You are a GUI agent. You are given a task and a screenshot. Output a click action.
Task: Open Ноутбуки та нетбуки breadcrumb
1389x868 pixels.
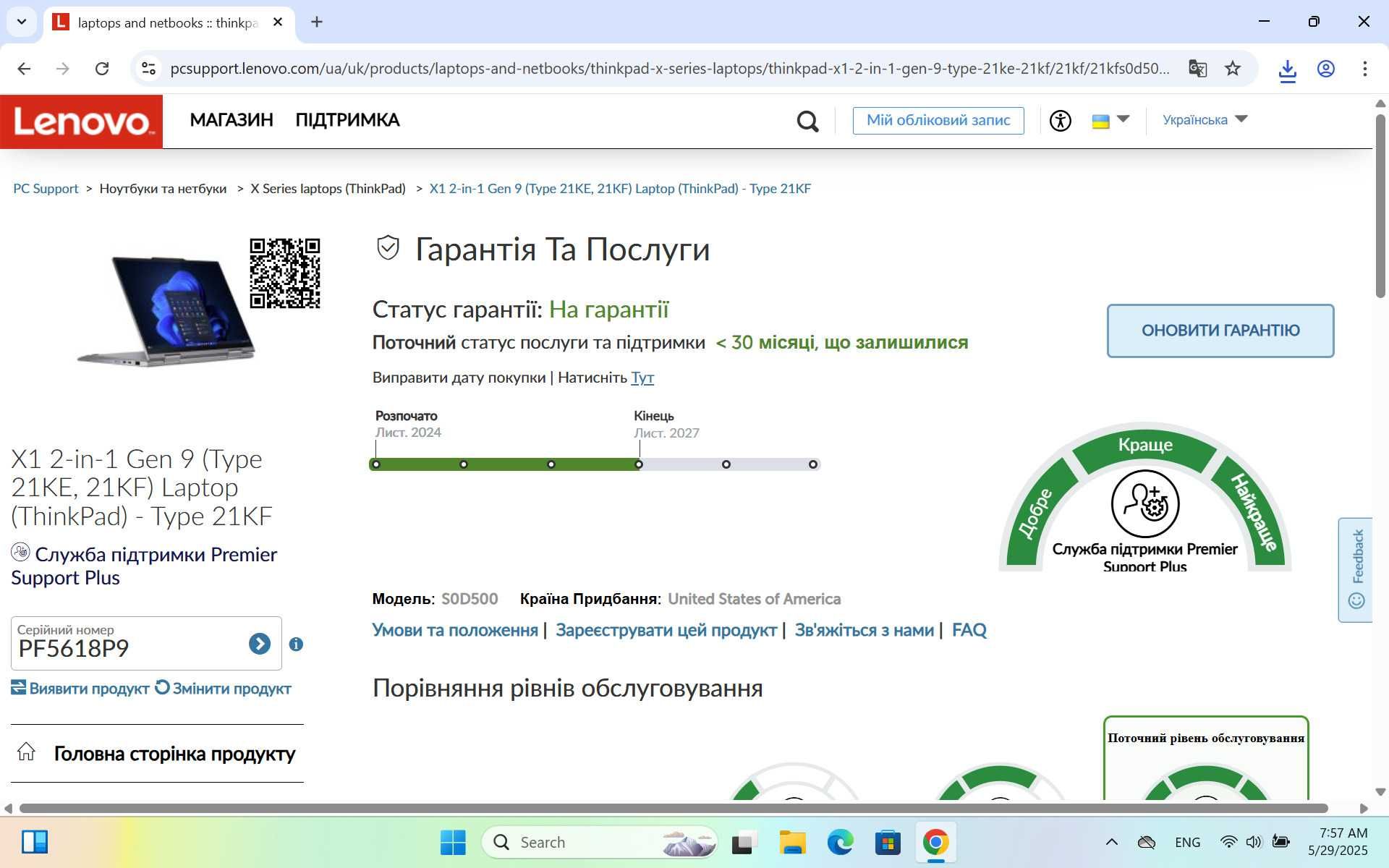coord(163,189)
